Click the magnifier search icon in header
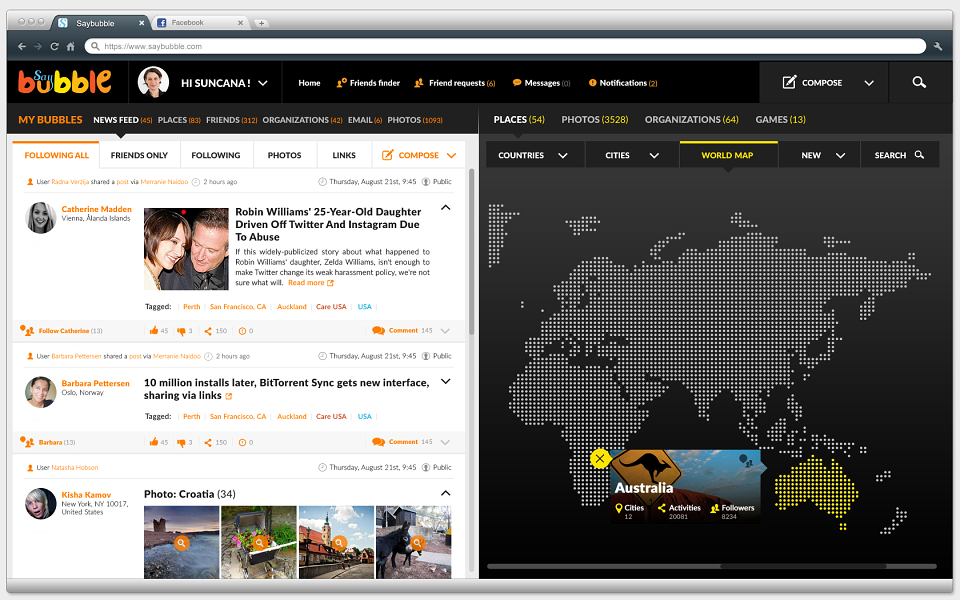 click(919, 82)
